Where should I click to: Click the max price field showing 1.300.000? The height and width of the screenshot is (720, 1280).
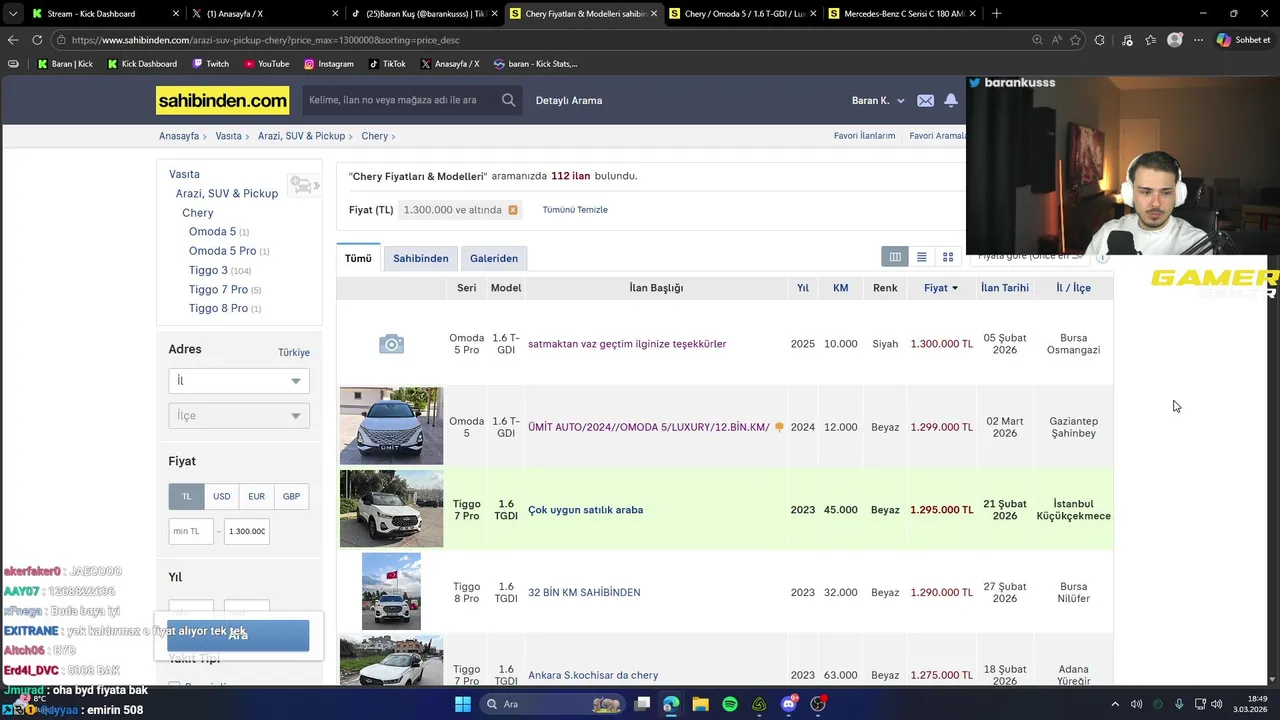[x=247, y=531]
